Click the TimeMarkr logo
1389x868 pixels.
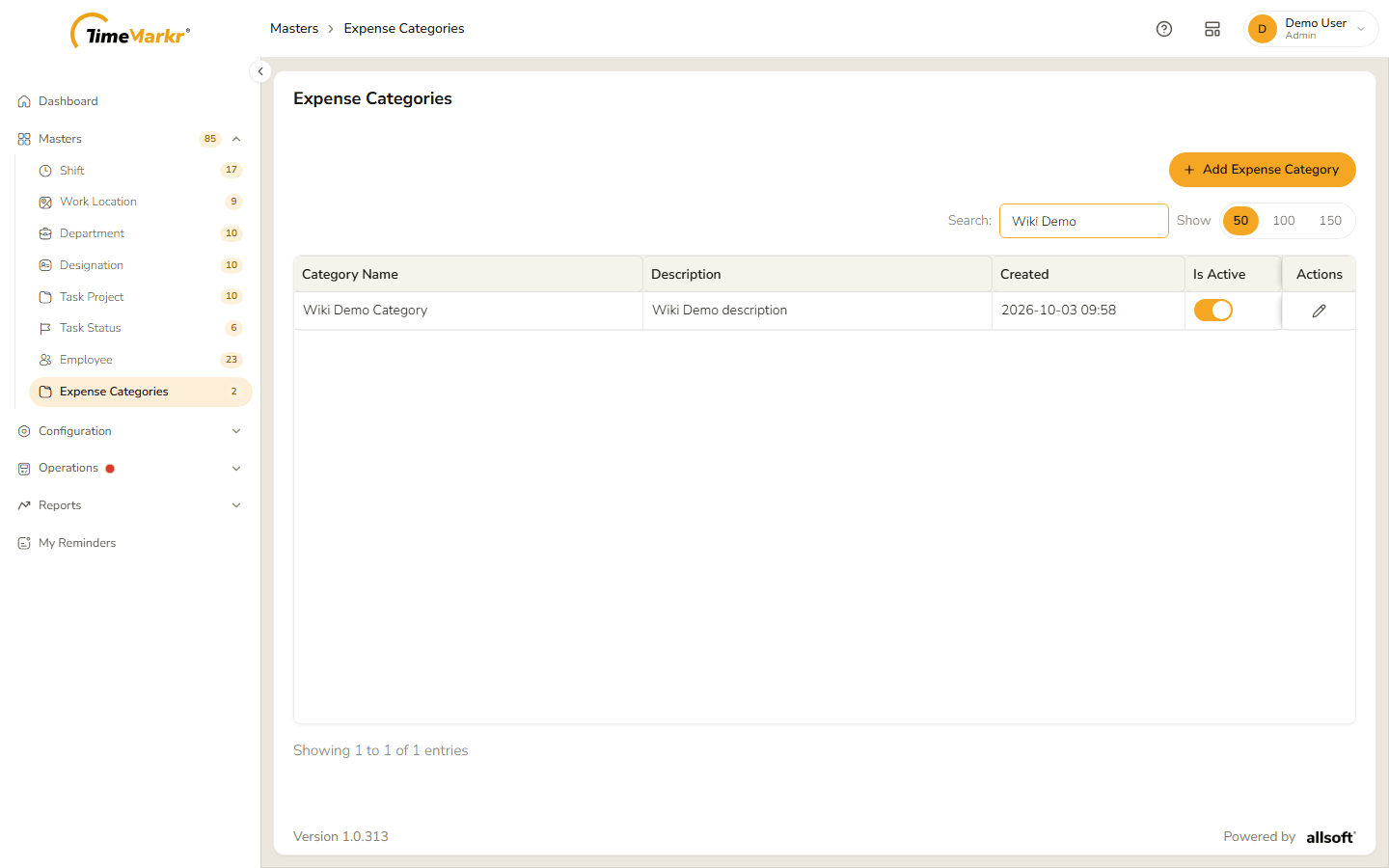pyautogui.click(x=130, y=32)
